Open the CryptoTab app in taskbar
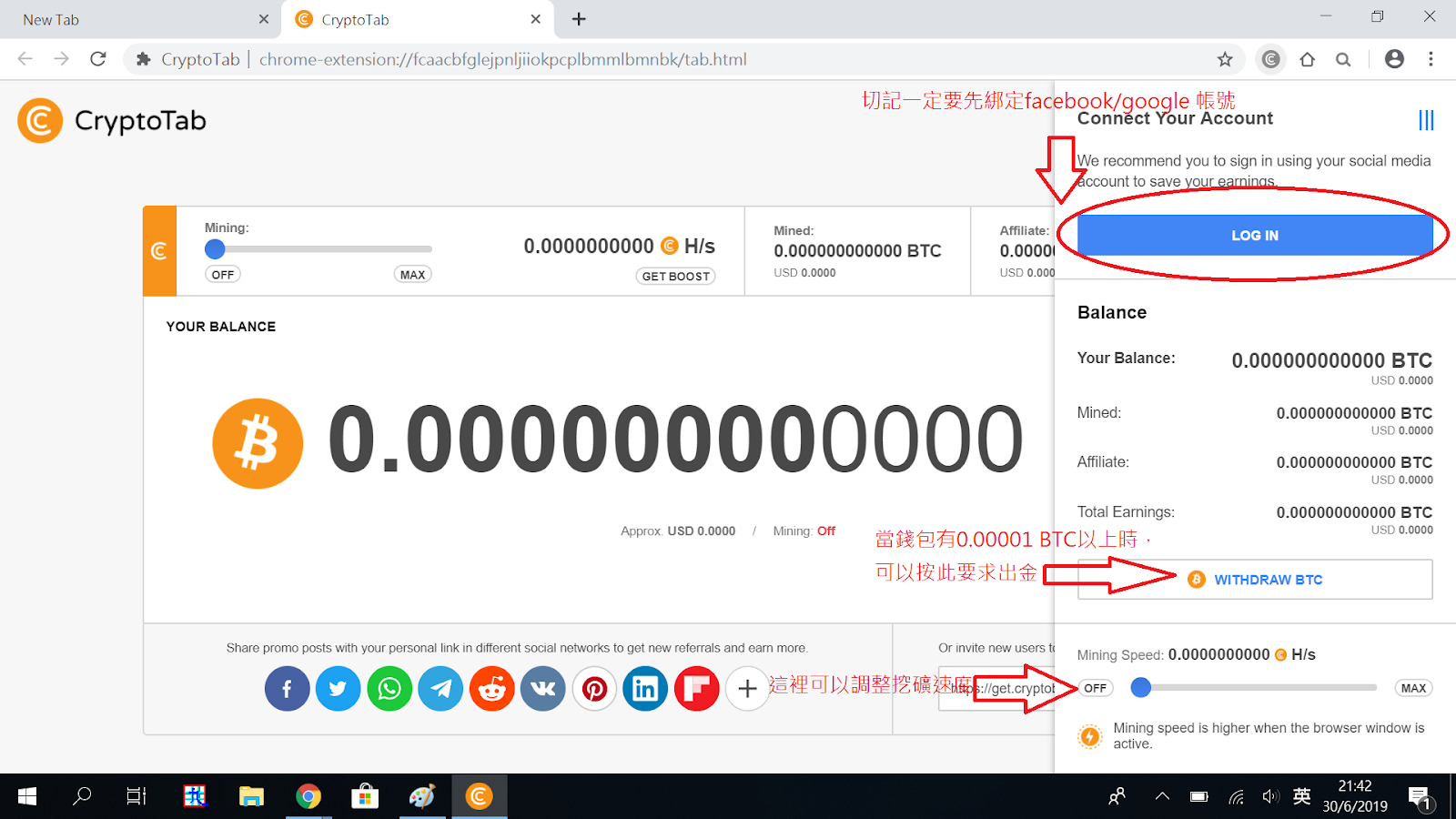The height and width of the screenshot is (819, 1456). (x=479, y=797)
